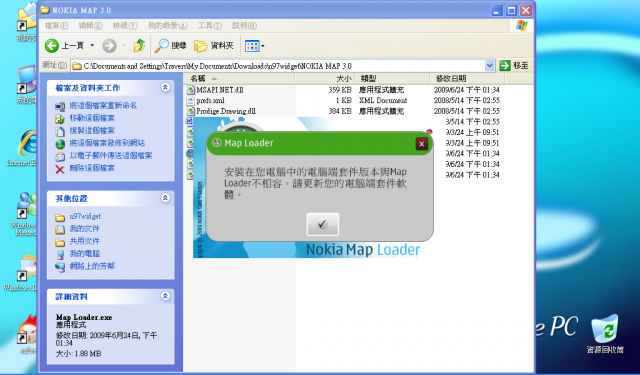This screenshot has height=375, width=640.
Task: Open the Search (搜尋) toolbar button
Action: point(171,45)
